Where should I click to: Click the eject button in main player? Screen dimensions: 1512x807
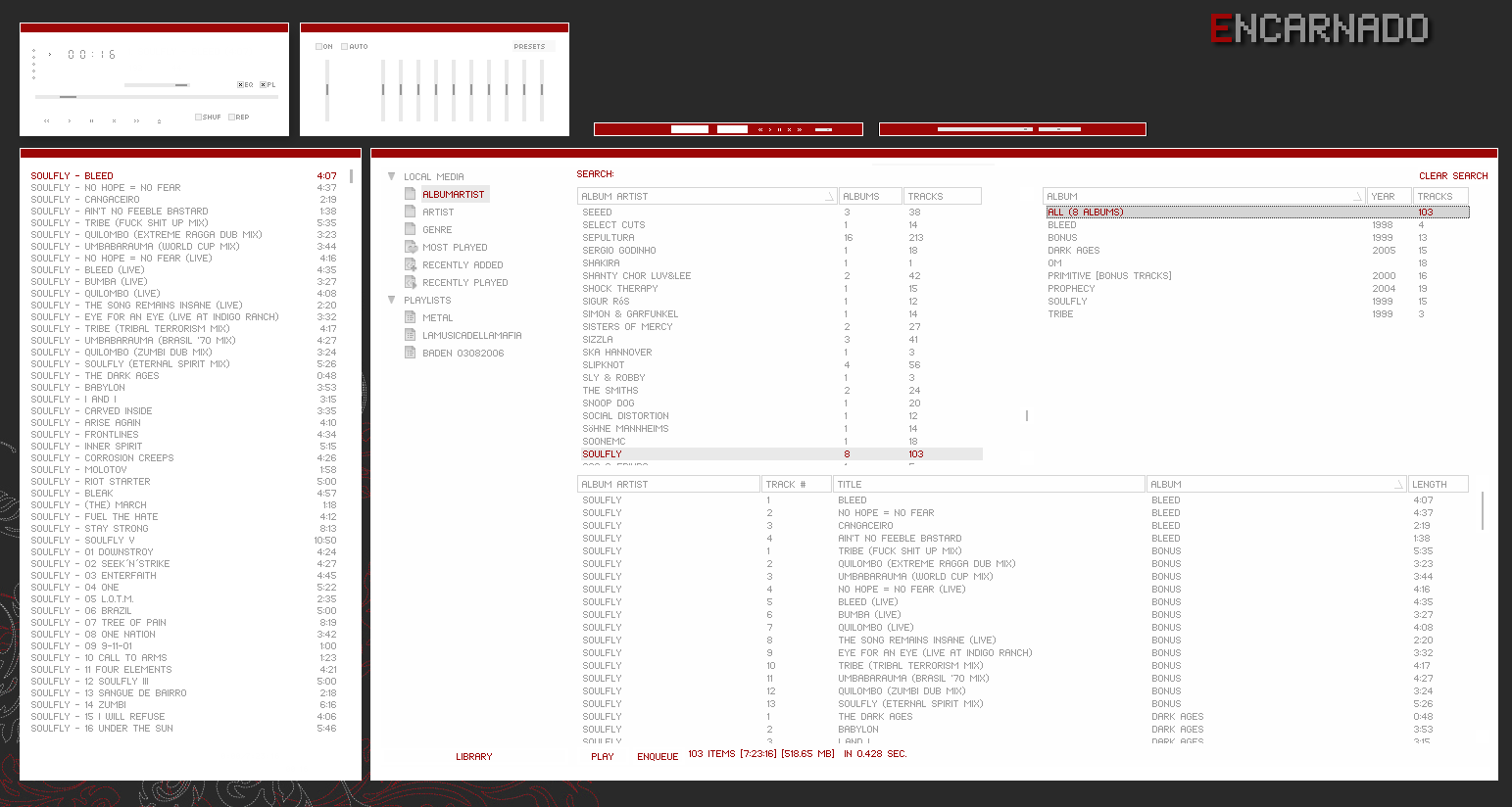pyautogui.click(x=159, y=121)
